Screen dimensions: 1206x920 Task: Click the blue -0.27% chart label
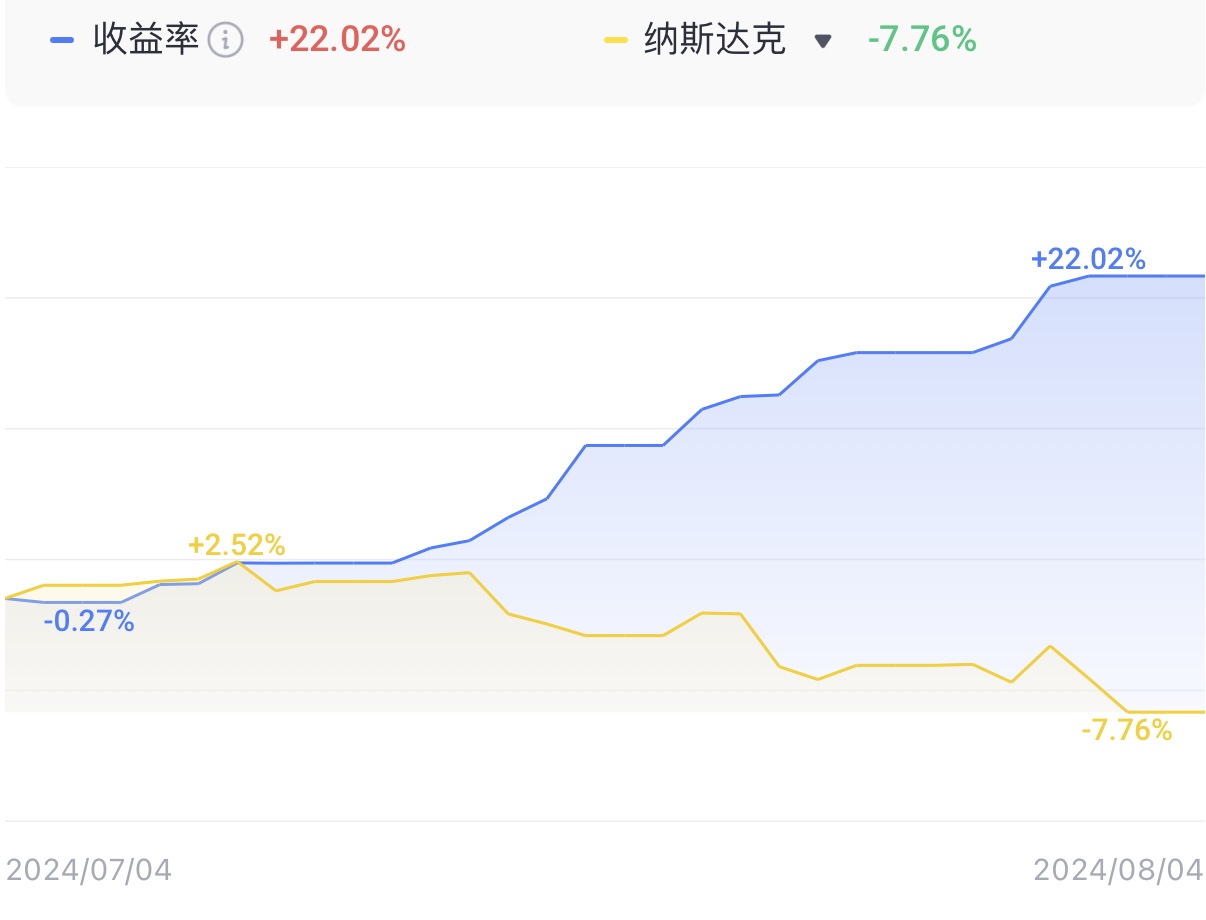pos(89,621)
